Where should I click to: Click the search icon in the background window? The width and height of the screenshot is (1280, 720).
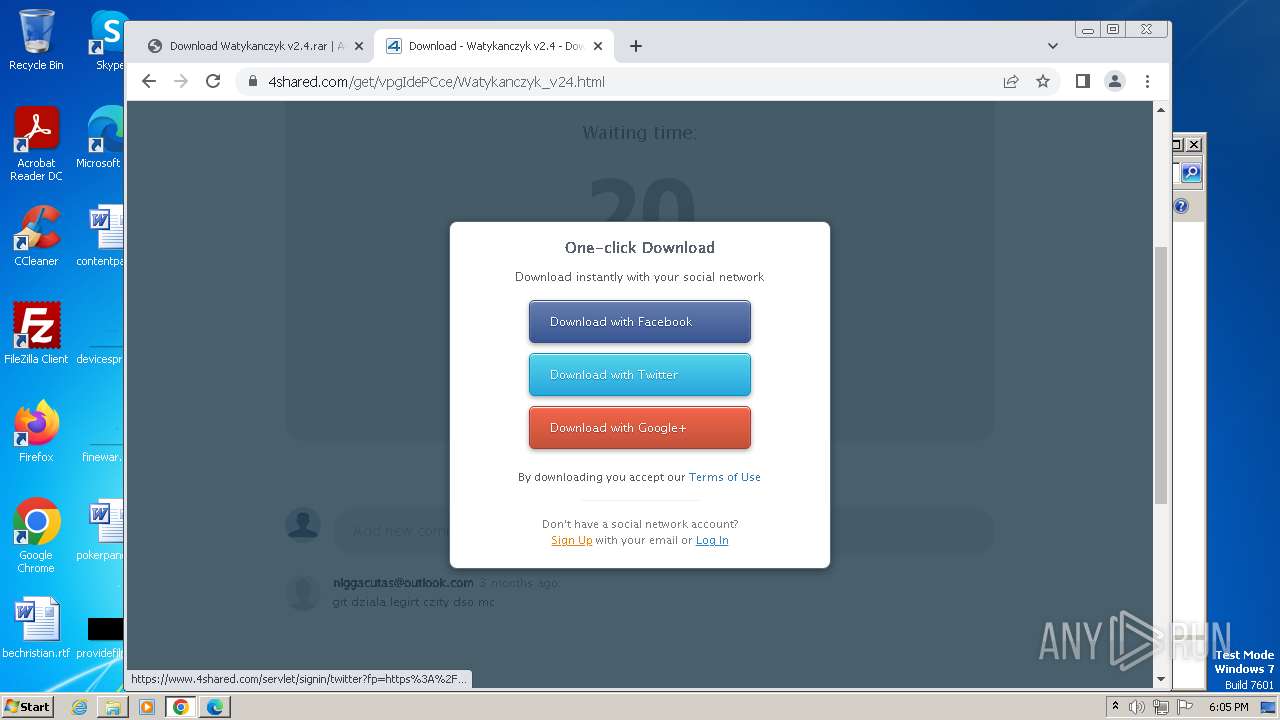(x=1190, y=173)
